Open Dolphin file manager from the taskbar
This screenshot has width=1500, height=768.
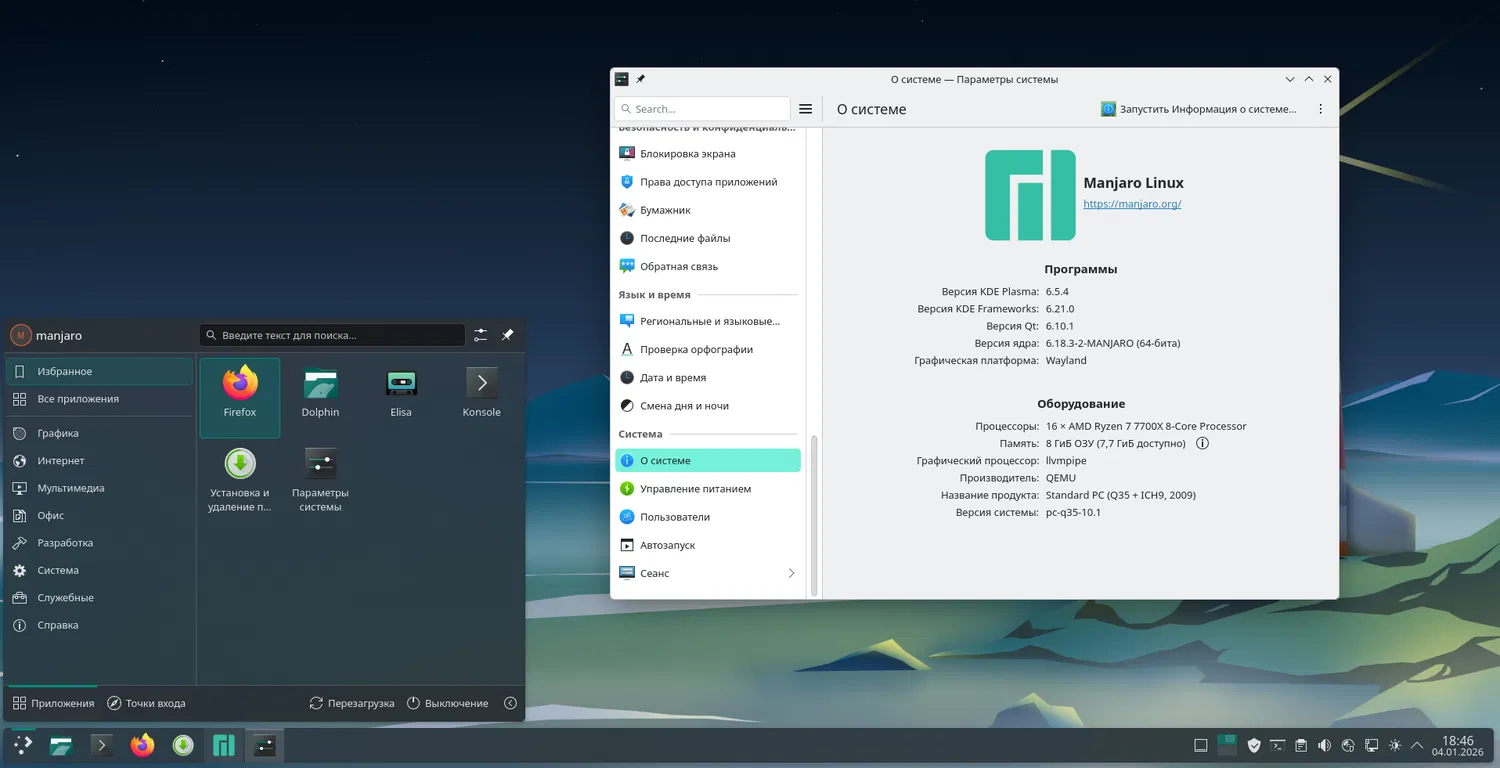pyautogui.click(x=61, y=745)
